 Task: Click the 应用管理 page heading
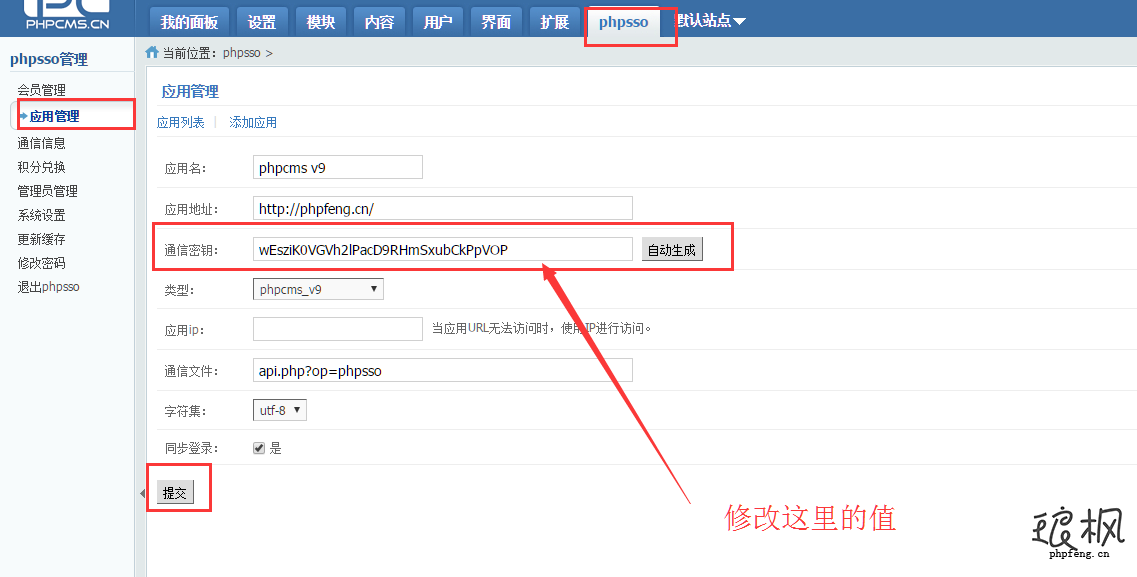pyautogui.click(x=190, y=91)
